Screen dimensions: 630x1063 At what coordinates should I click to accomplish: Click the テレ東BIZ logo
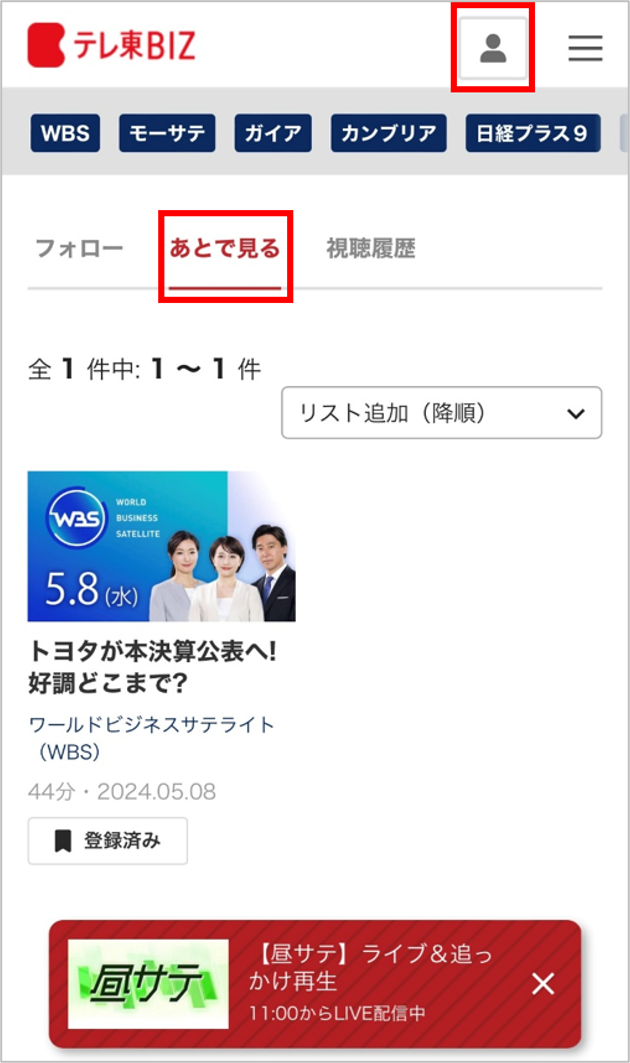tap(111, 45)
